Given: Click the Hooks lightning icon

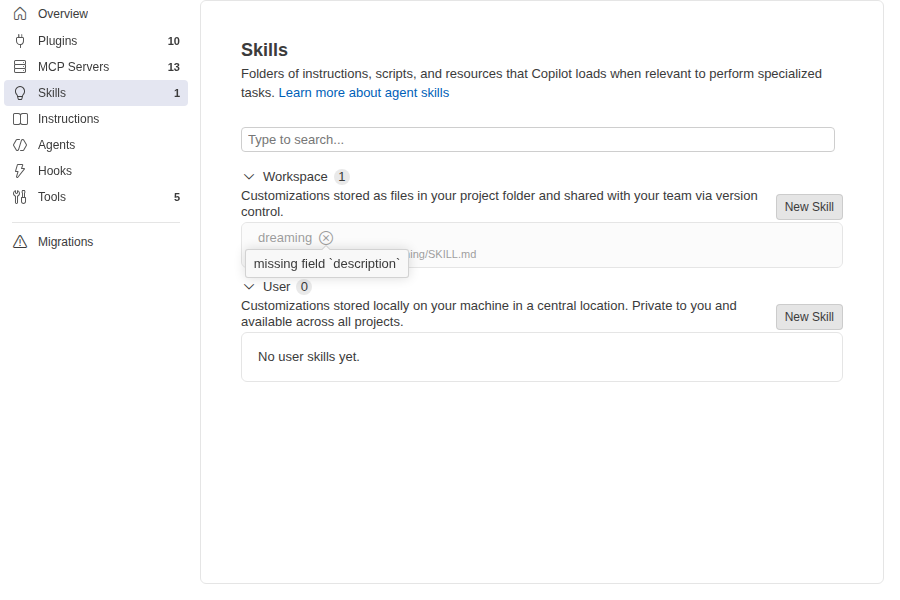Looking at the screenshot, I should point(20,171).
